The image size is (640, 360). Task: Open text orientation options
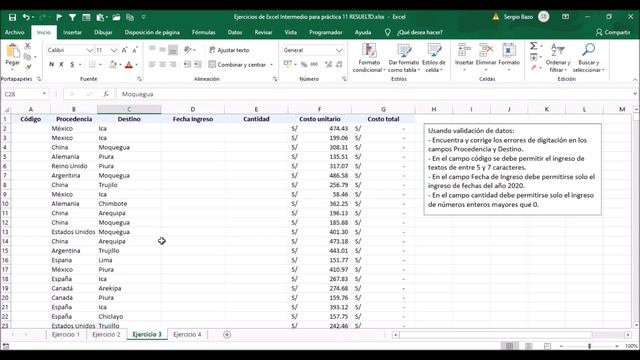pos(189,50)
